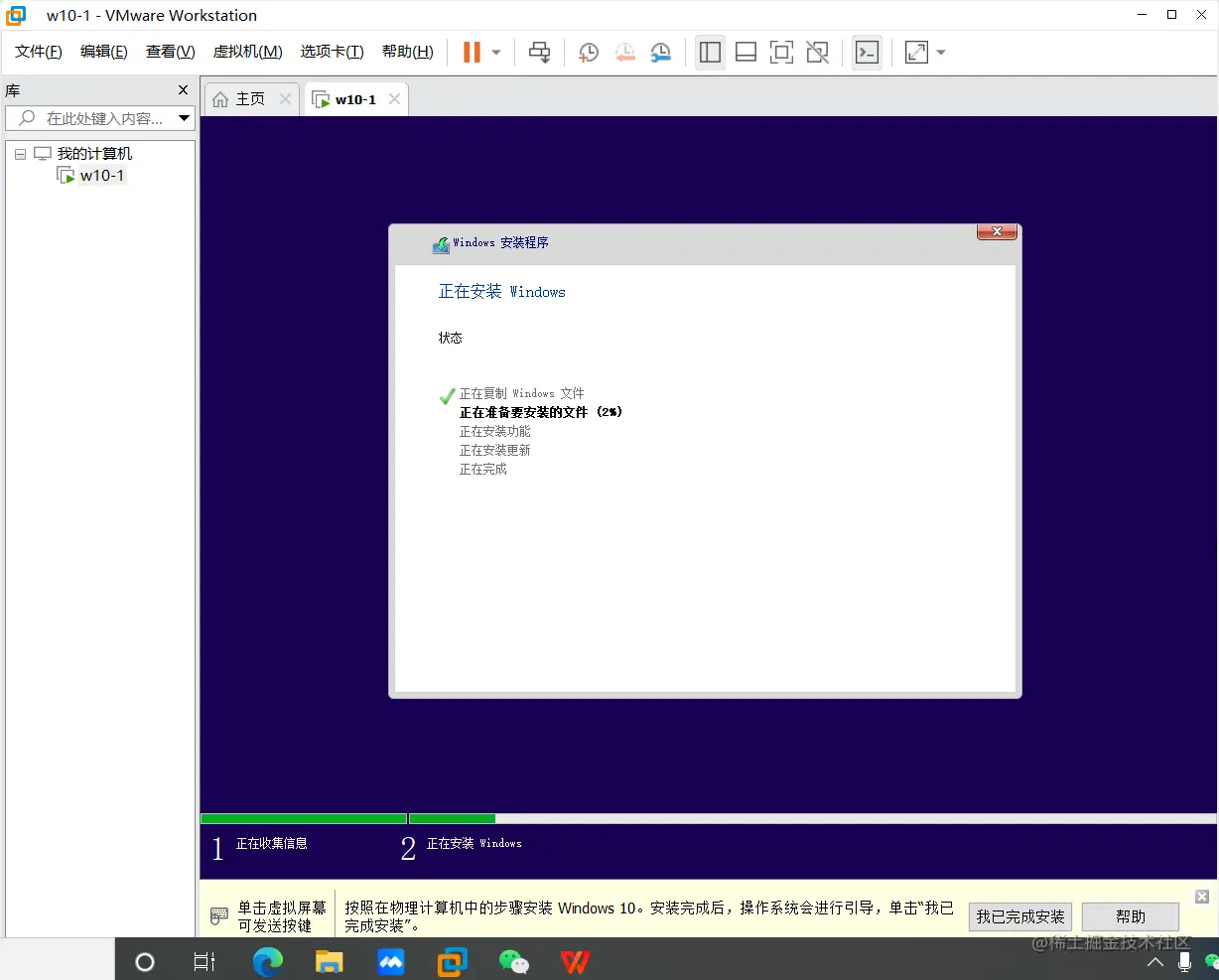Click the 正在准备要安装的文件 (2%) status line
Viewport: 1219px width, 980px height.
point(541,412)
